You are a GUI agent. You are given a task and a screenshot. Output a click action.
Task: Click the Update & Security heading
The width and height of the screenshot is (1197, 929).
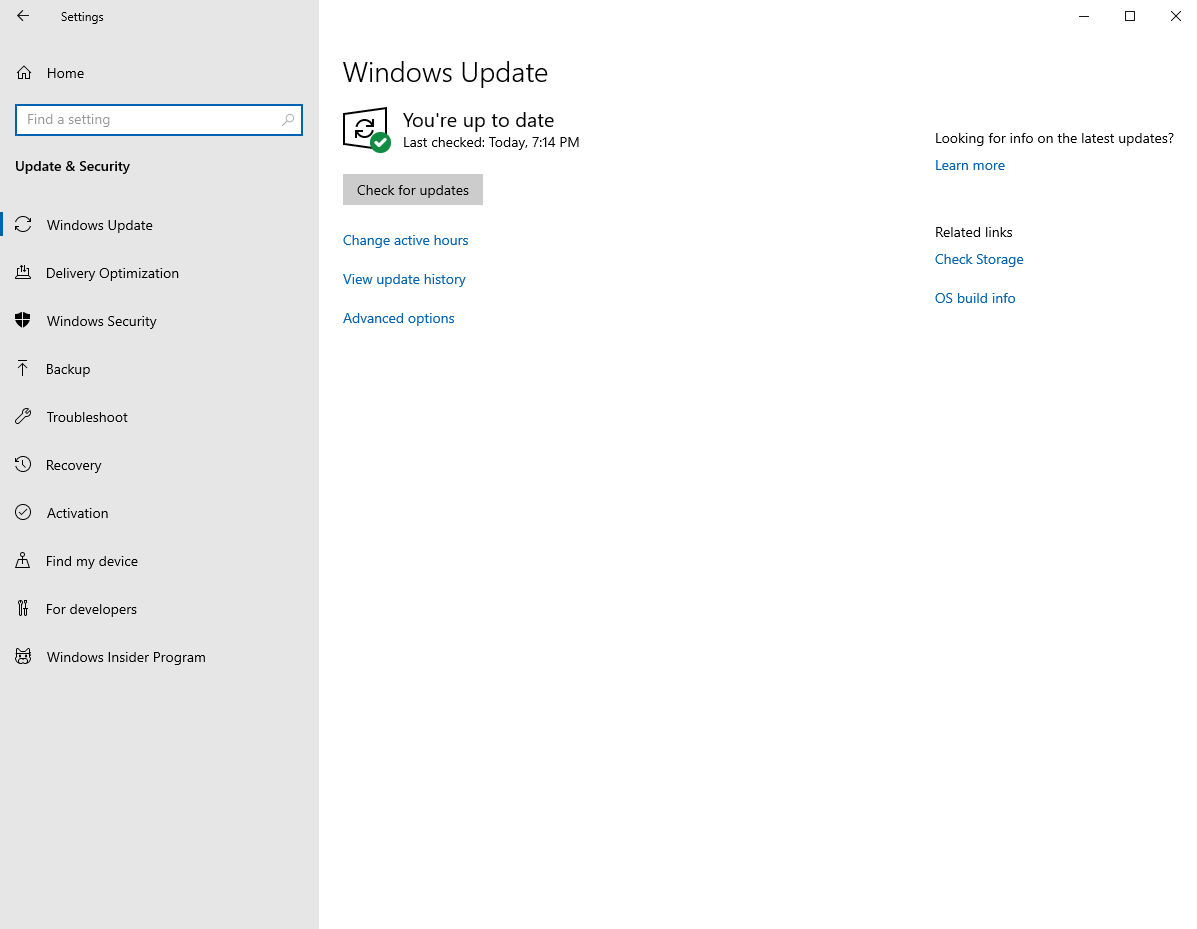pos(73,166)
